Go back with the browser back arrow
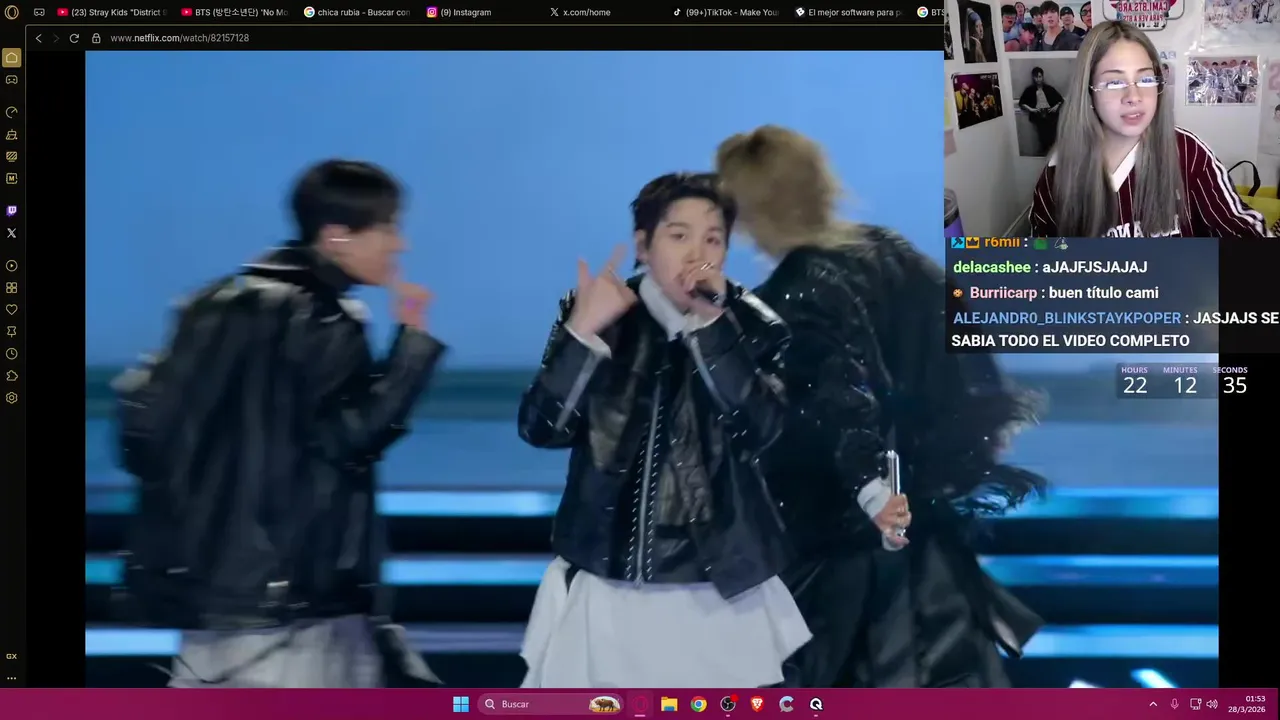 pyautogui.click(x=38, y=38)
